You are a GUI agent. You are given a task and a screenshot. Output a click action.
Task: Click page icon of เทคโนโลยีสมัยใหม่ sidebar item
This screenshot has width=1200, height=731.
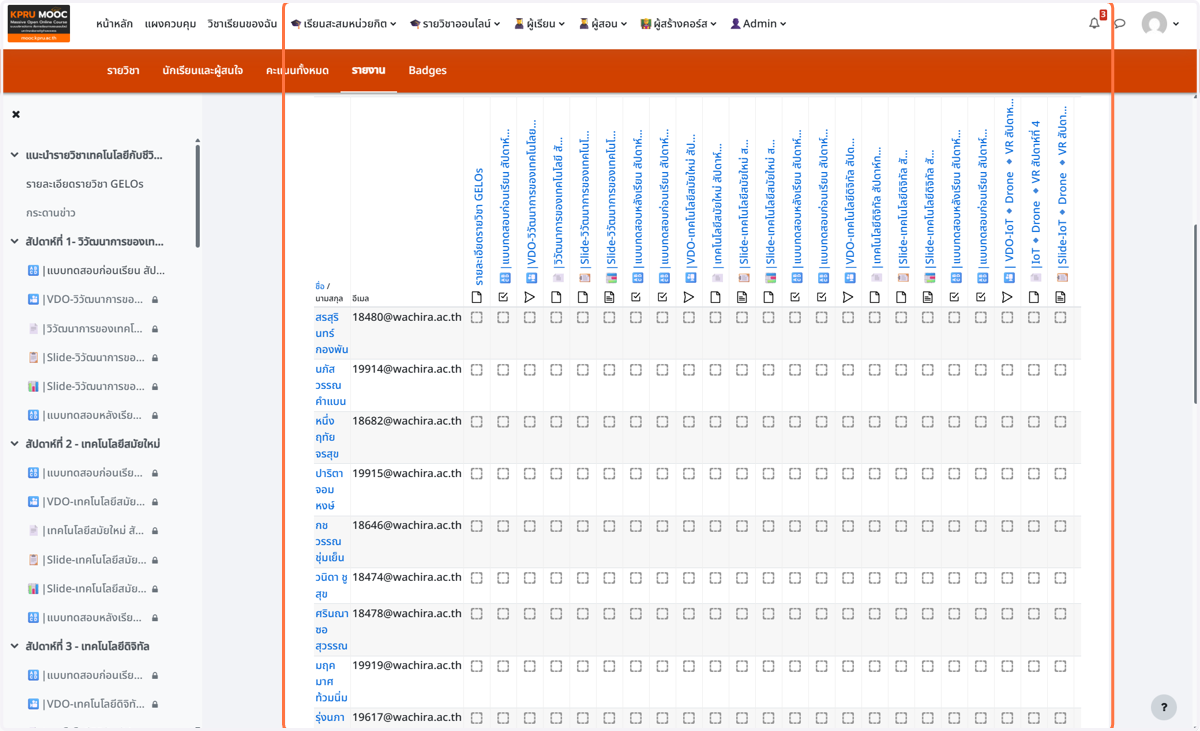(33, 531)
